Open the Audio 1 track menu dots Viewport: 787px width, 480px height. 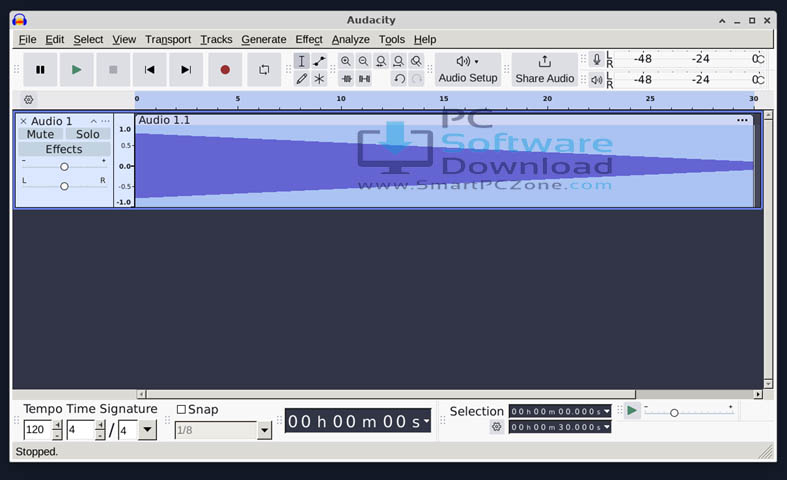[105, 121]
